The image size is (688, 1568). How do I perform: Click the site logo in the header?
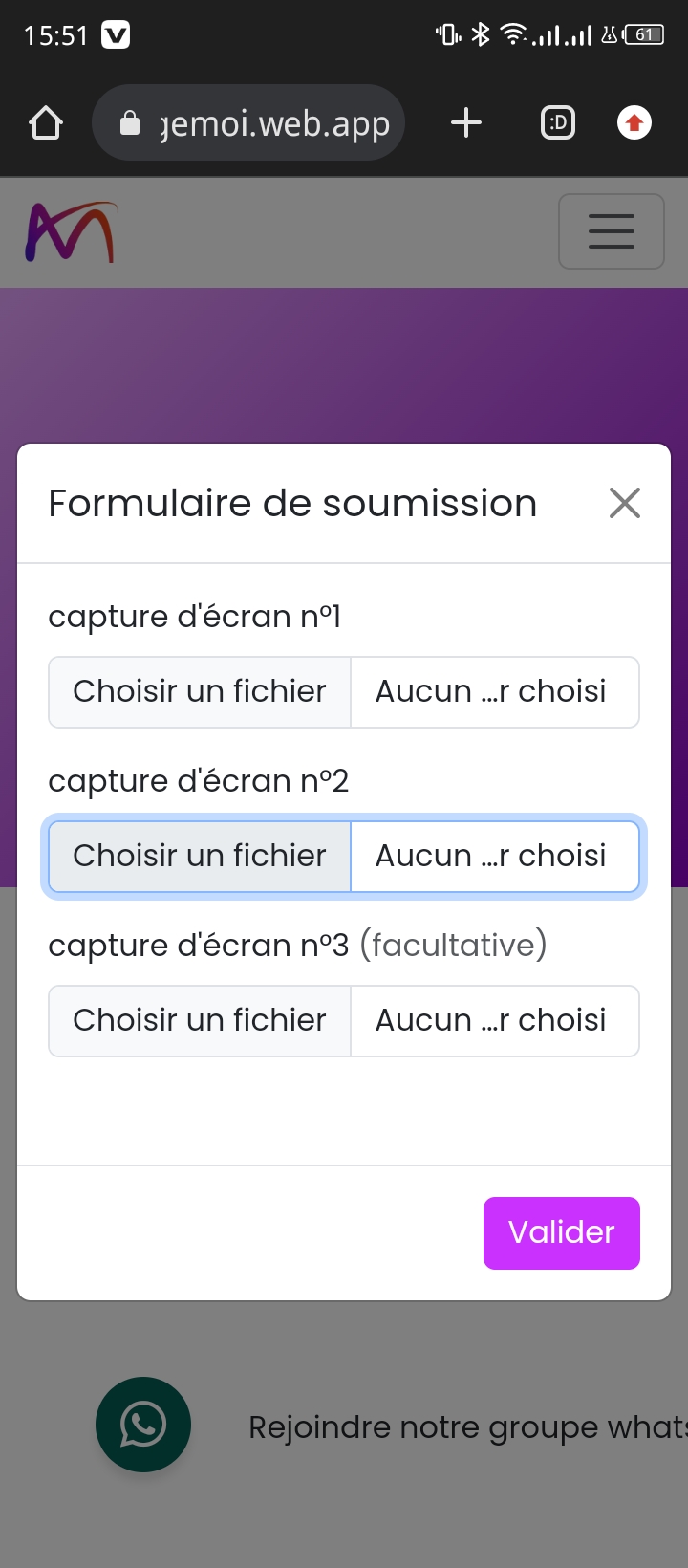[71, 232]
